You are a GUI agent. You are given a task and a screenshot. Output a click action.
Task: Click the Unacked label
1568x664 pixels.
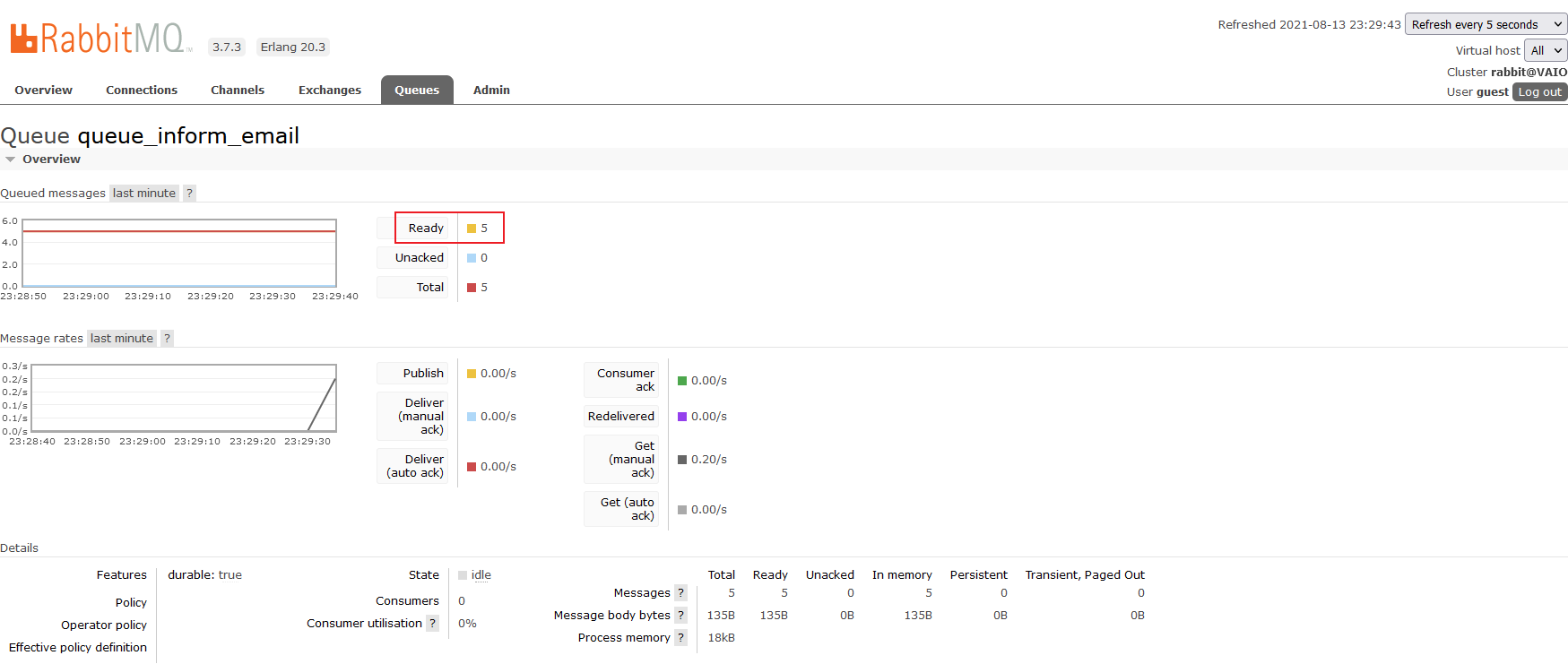[420, 257]
